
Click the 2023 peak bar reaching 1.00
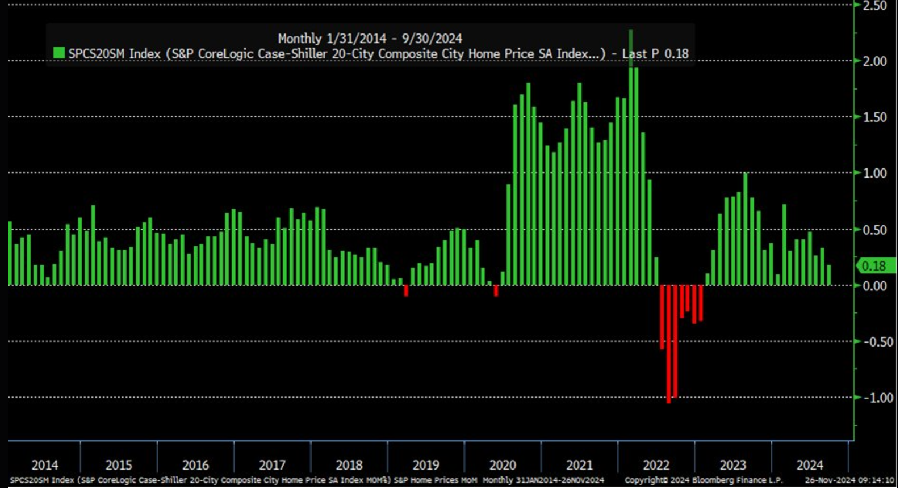coord(745,229)
